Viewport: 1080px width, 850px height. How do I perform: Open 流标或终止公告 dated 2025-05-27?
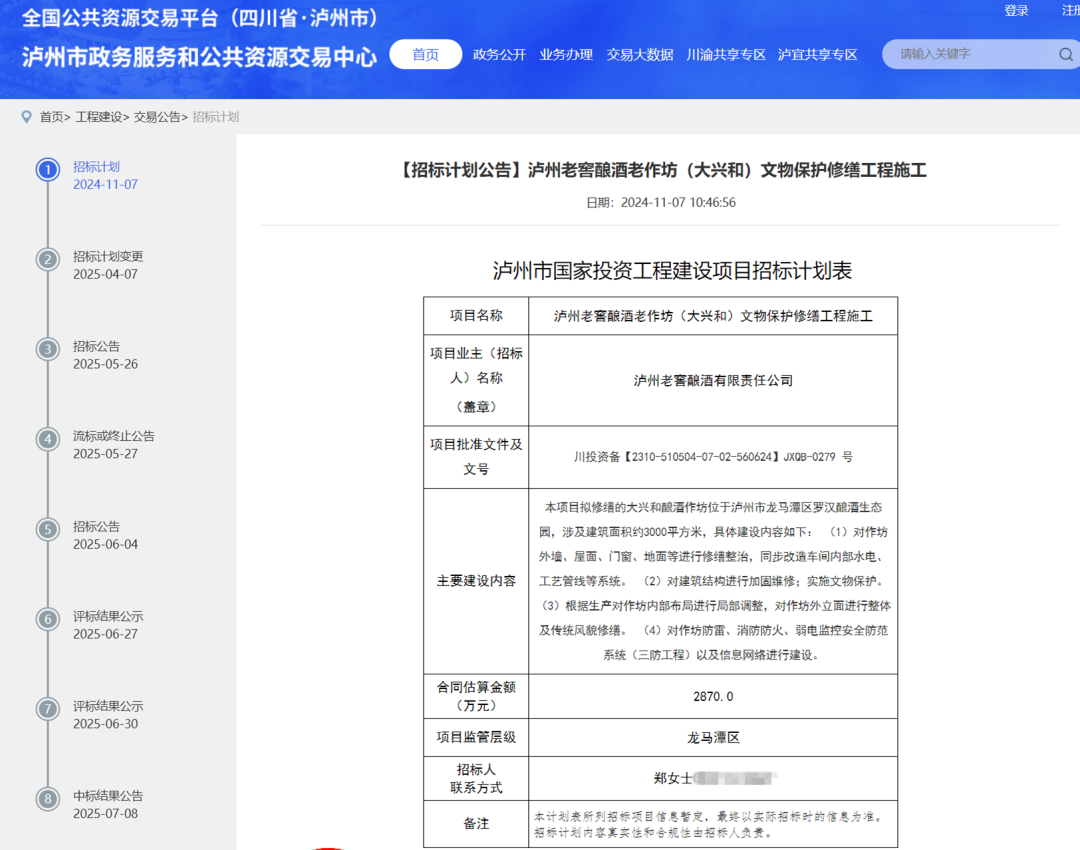point(114,436)
